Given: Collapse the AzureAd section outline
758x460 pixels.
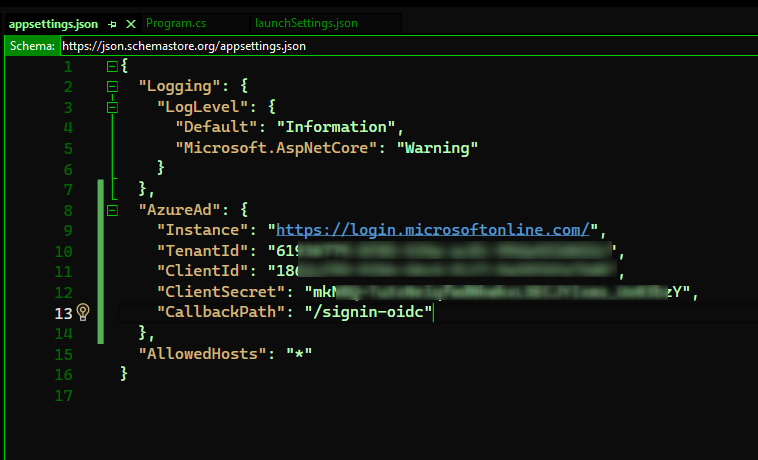Looking at the screenshot, I should (x=112, y=210).
